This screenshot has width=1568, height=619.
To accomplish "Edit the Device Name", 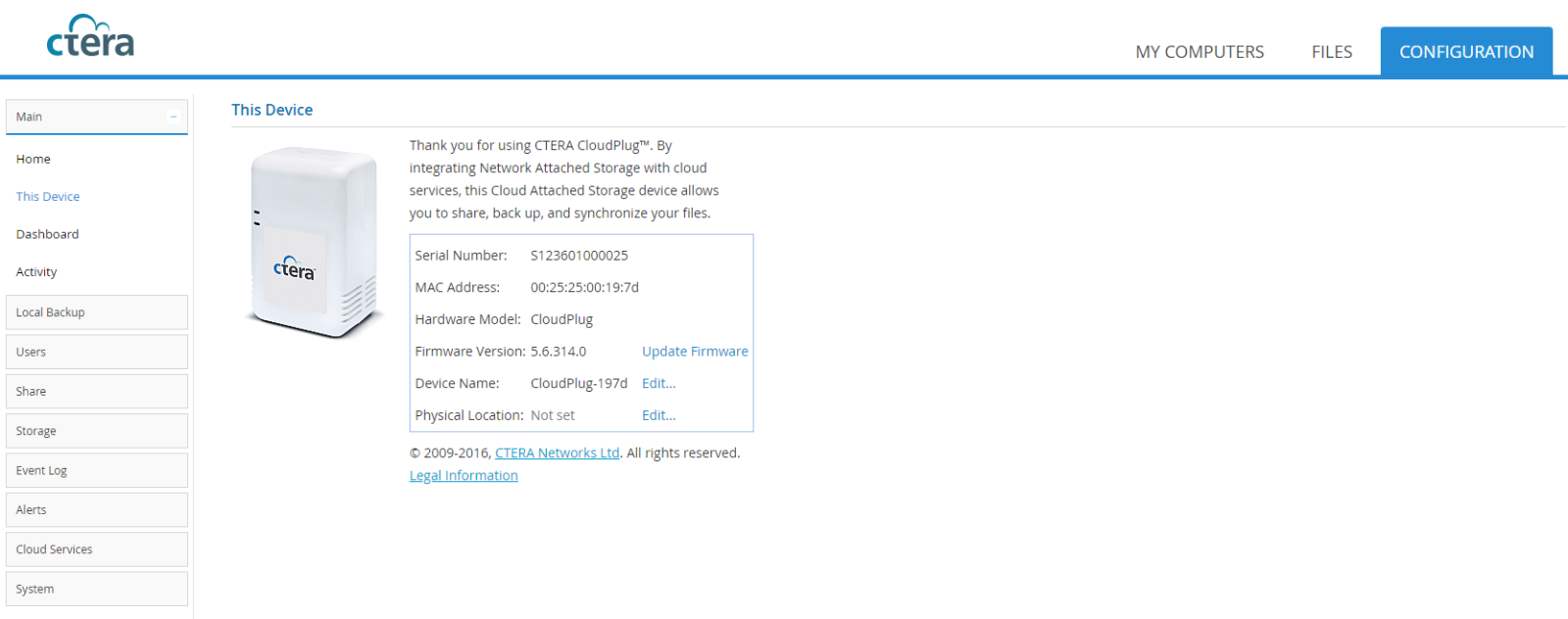I will [659, 384].
